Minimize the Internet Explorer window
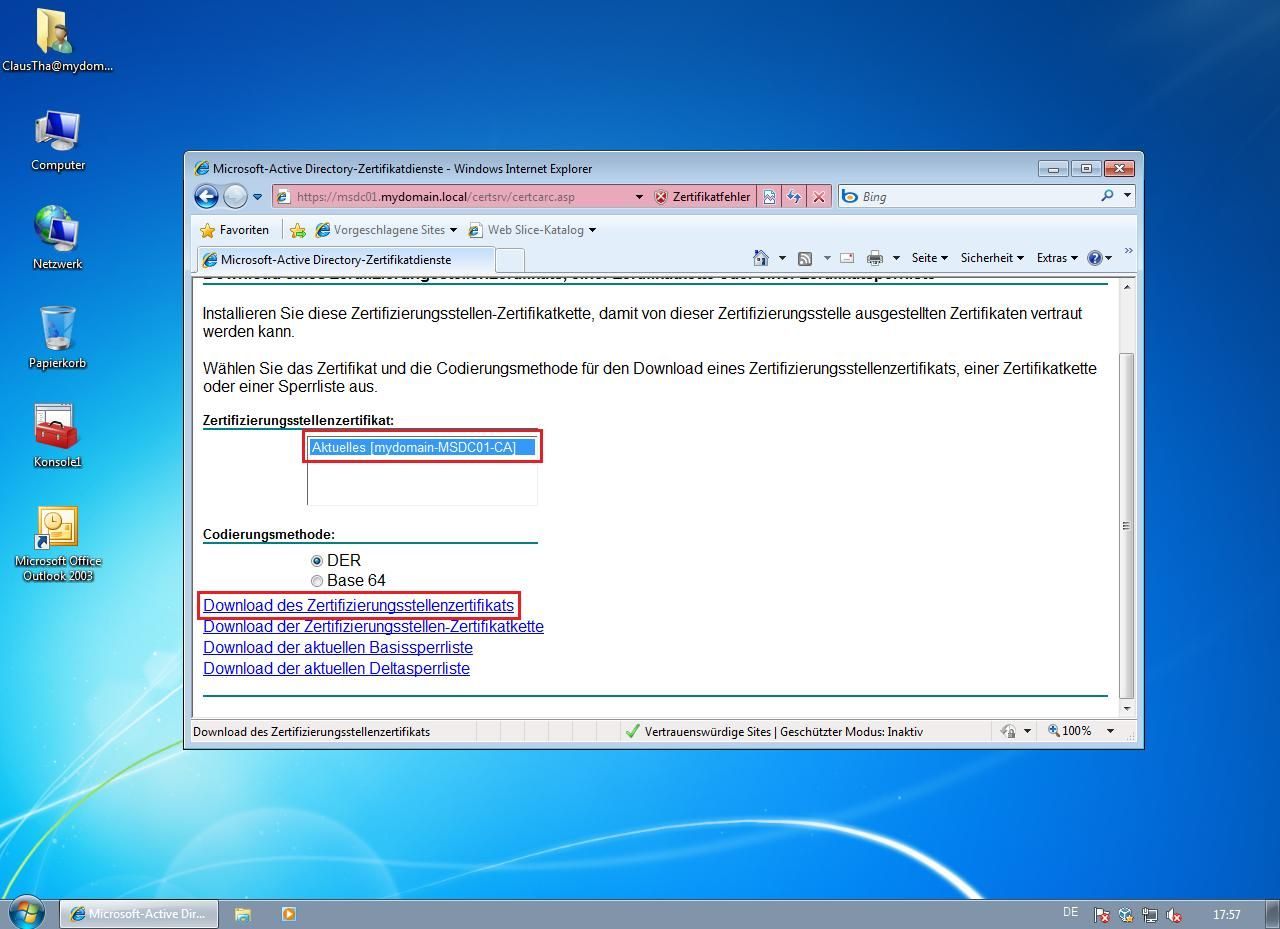 click(1053, 168)
